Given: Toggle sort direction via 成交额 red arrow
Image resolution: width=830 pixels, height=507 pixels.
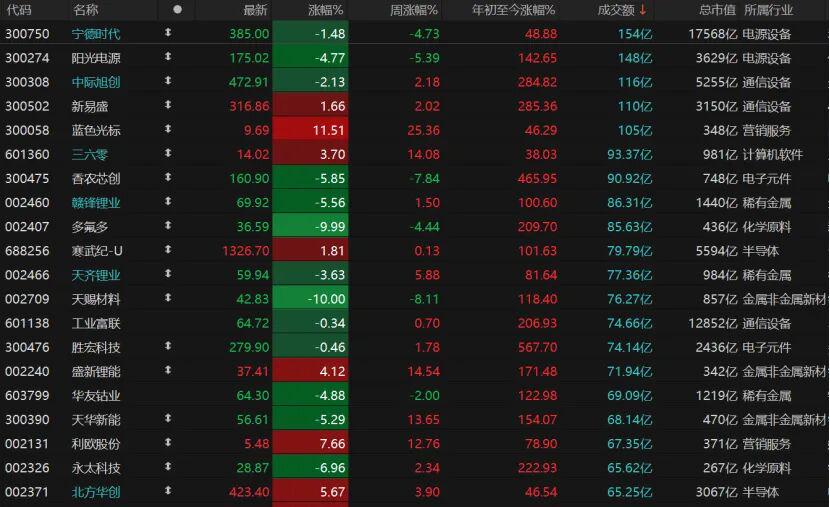Looking at the screenshot, I should 643,10.
